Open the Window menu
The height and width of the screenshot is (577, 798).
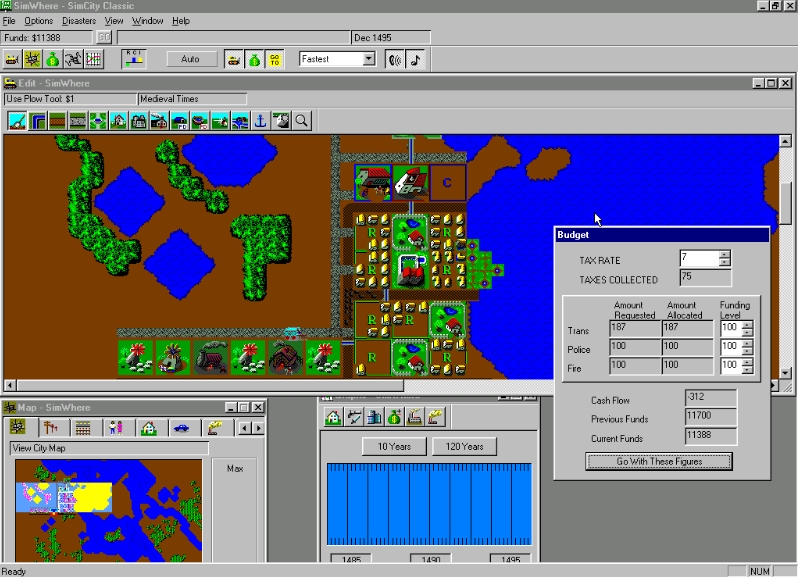pos(148,21)
